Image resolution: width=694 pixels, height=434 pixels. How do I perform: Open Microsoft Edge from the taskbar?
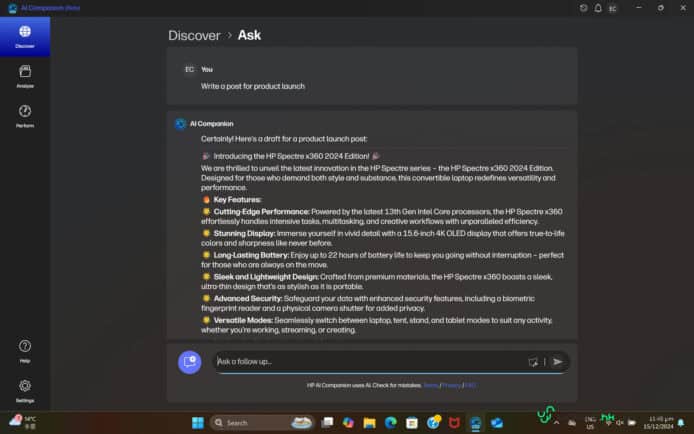[x=391, y=423]
